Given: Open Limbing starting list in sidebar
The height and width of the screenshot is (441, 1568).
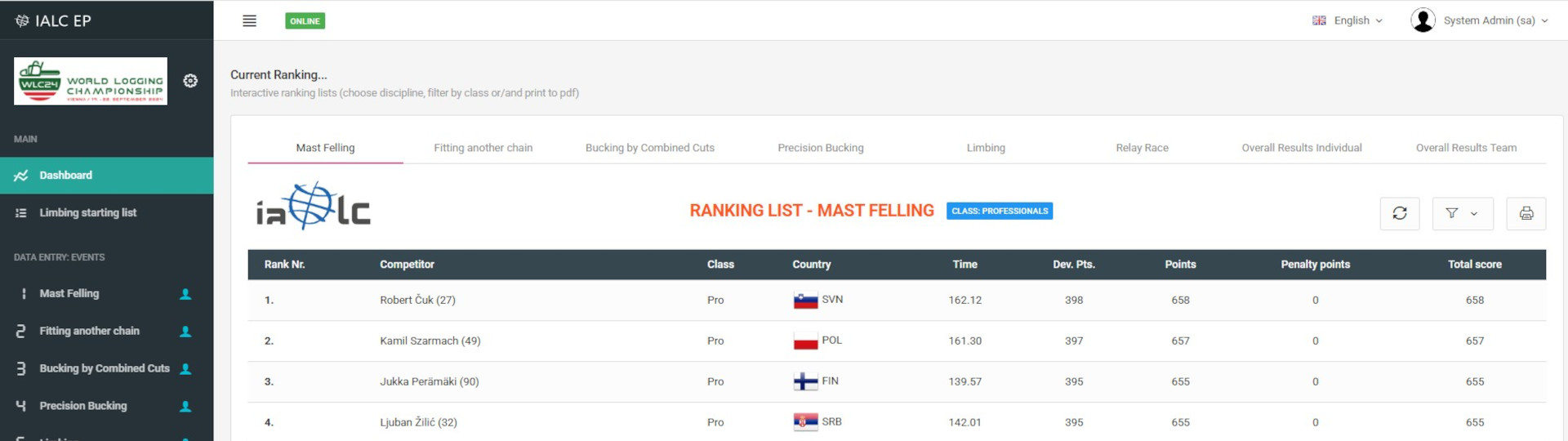Looking at the screenshot, I should pyautogui.click(x=107, y=213).
